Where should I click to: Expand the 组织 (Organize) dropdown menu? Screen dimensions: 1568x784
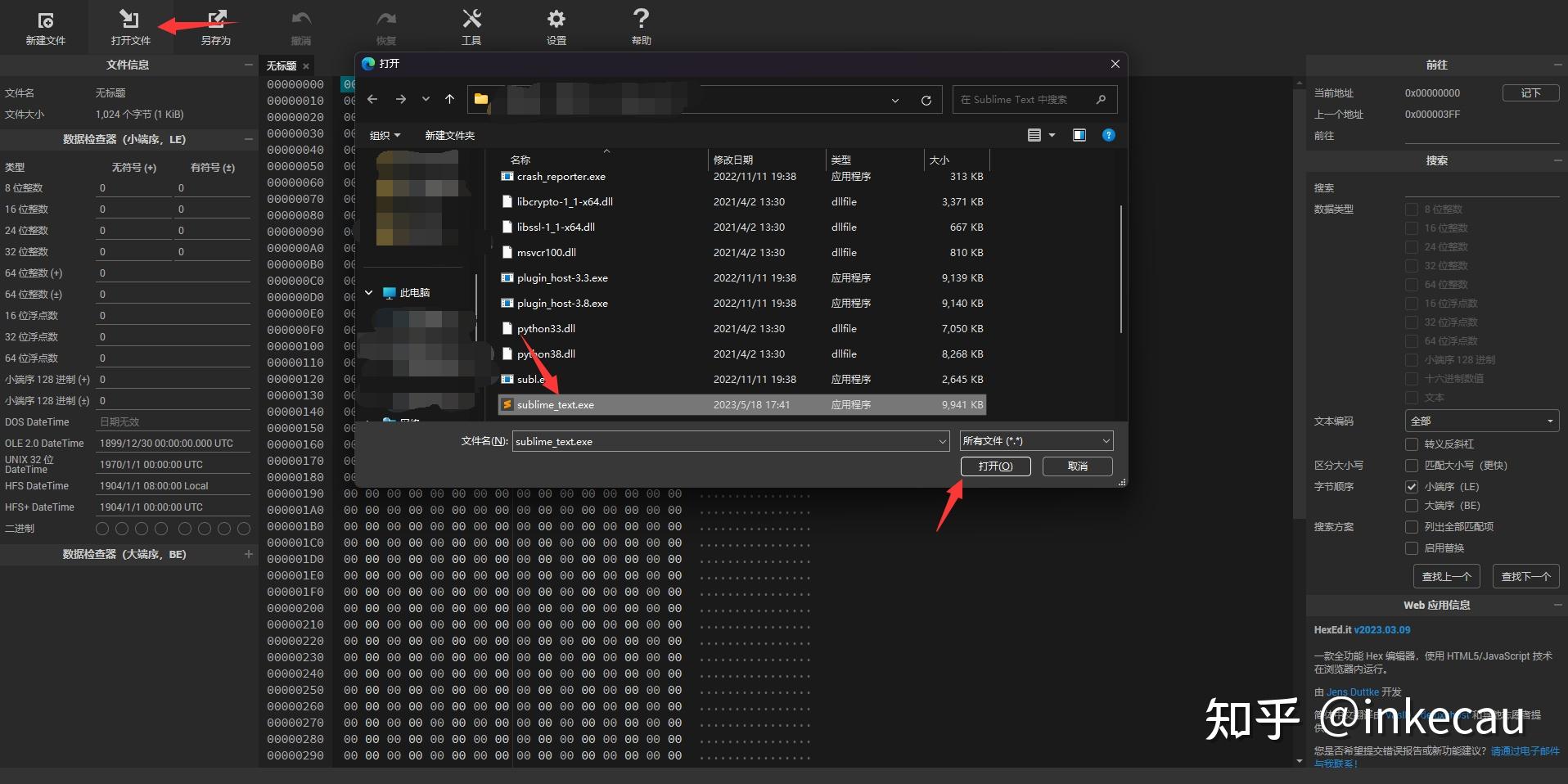click(x=385, y=136)
